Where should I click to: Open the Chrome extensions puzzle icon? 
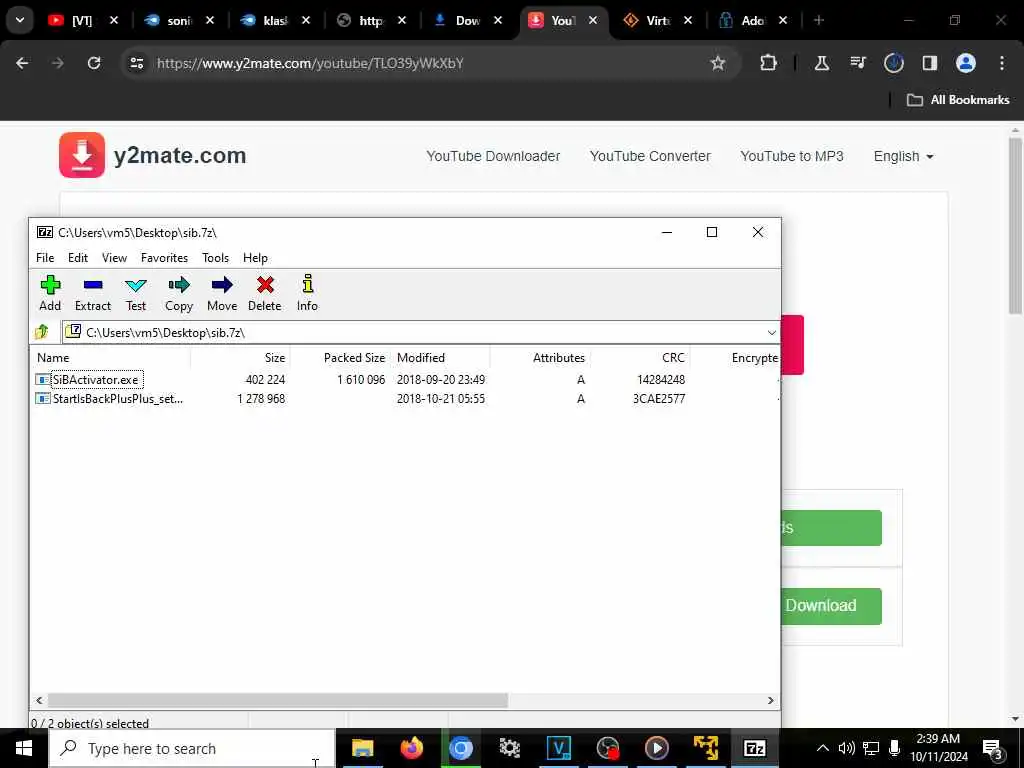769,63
